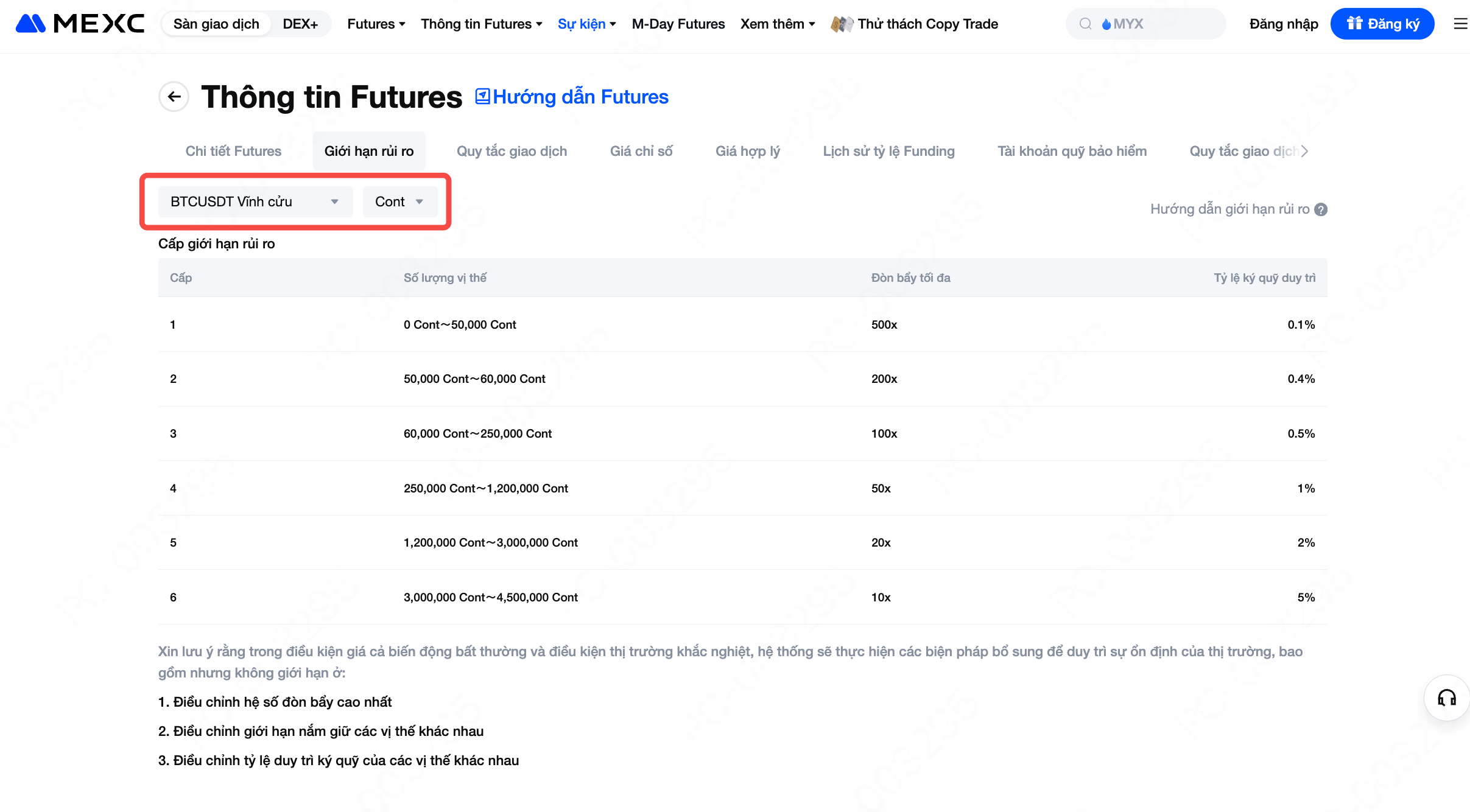The height and width of the screenshot is (812, 1470).
Task: Select Sàn giao dịch toggle option
Action: (x=216, y=24)
